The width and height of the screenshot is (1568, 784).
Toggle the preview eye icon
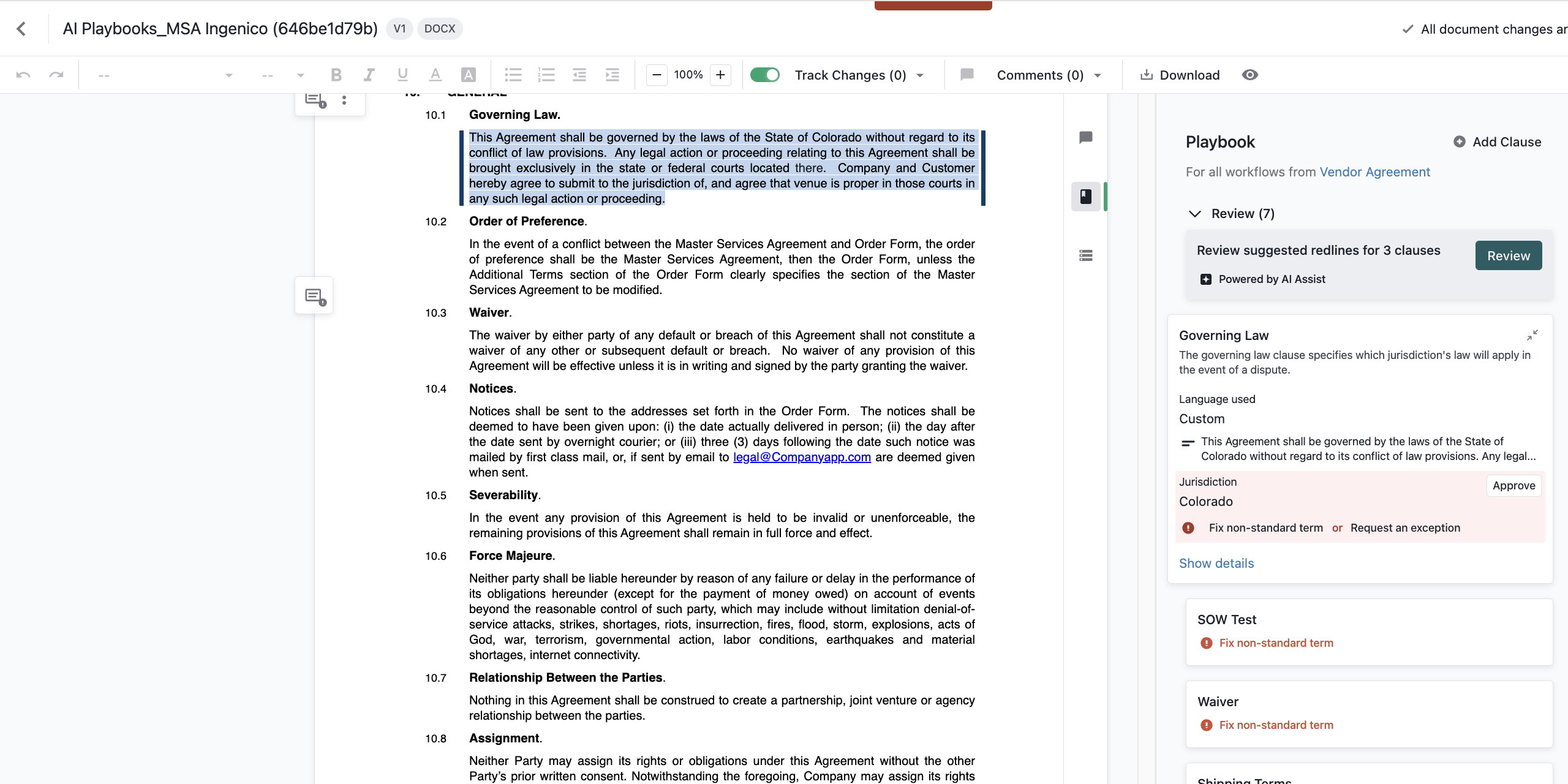(1250, 75)
